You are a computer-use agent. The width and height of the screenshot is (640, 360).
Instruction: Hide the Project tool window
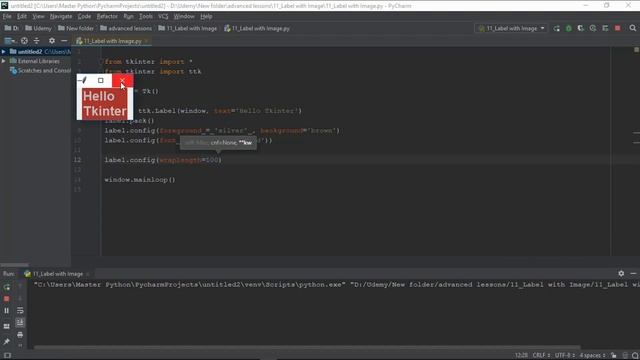coord(64,41)
